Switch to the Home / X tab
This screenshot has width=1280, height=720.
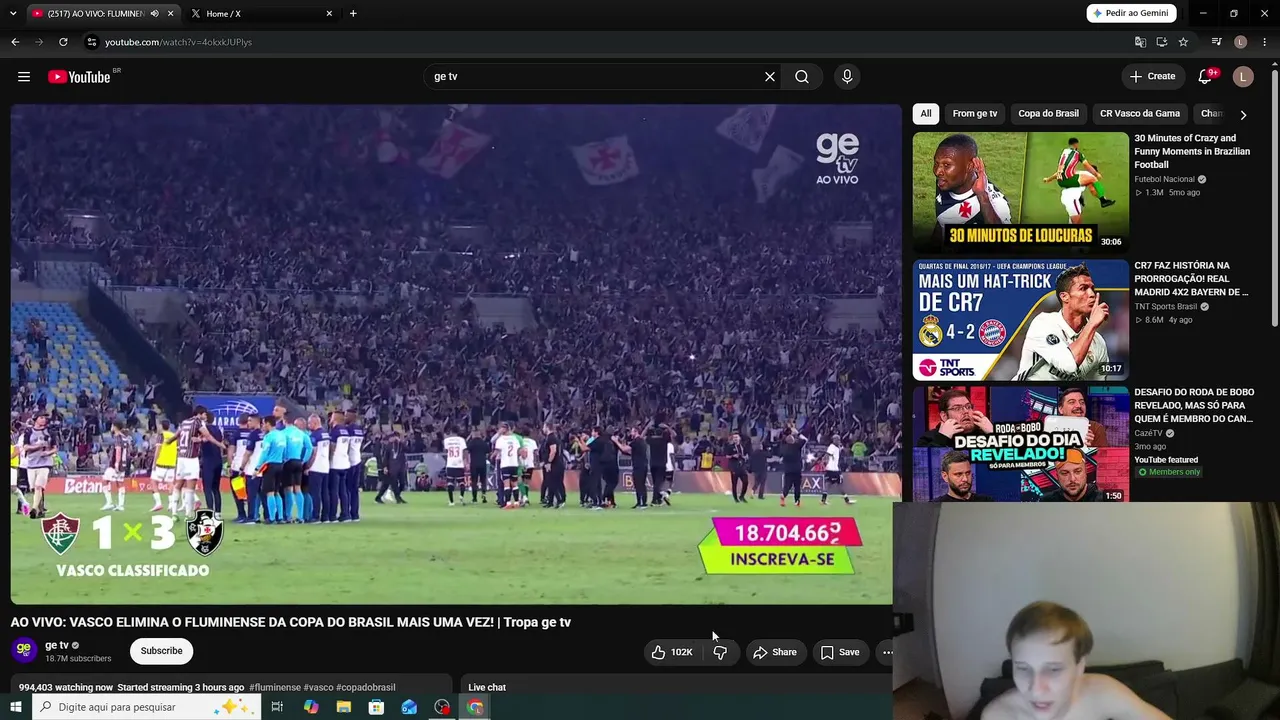(262, 14)
